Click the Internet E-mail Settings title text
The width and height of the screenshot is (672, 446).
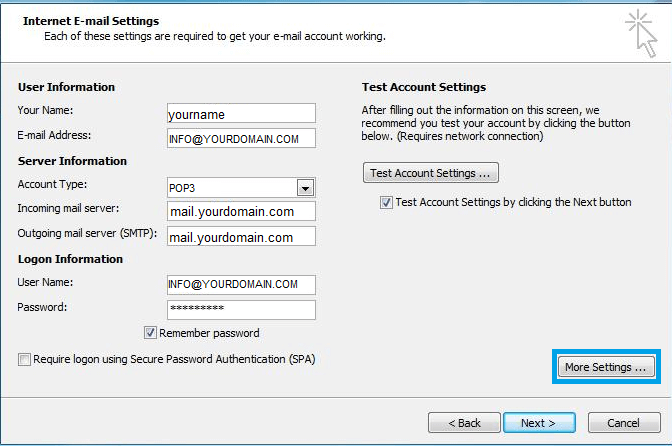click(91, 21)
